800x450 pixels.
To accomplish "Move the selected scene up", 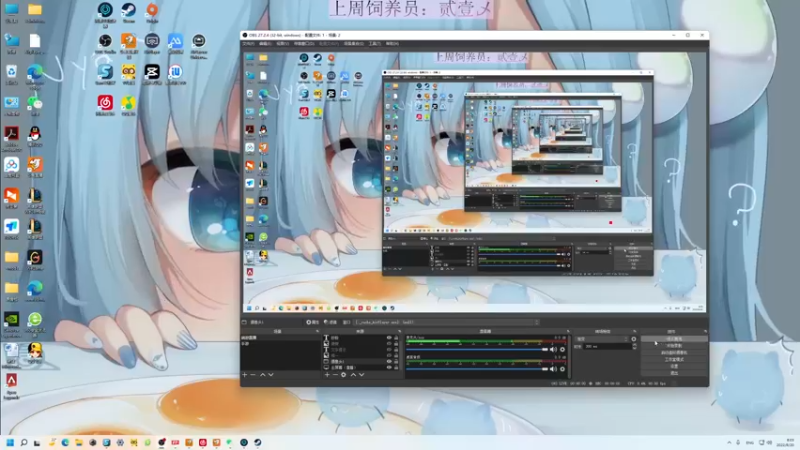I will (263, 374).
